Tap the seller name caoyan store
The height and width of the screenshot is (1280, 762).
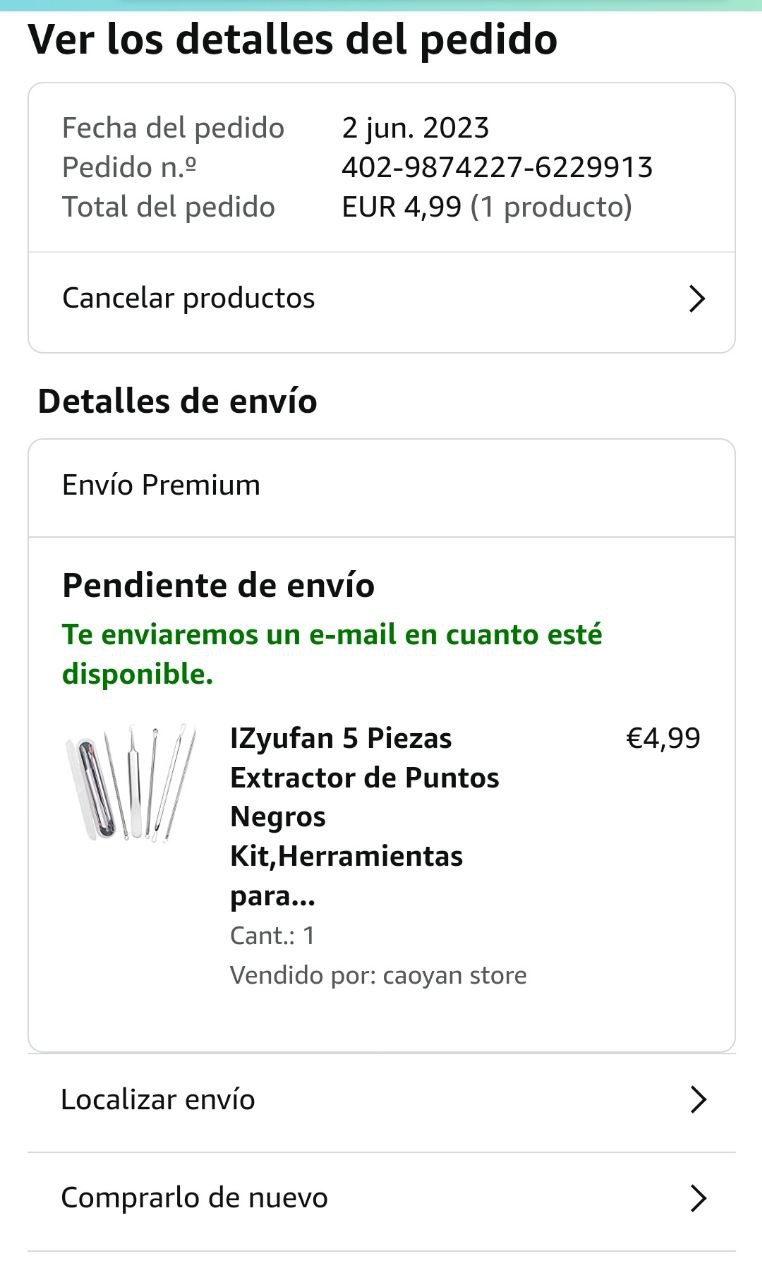[x=454, y=975]
